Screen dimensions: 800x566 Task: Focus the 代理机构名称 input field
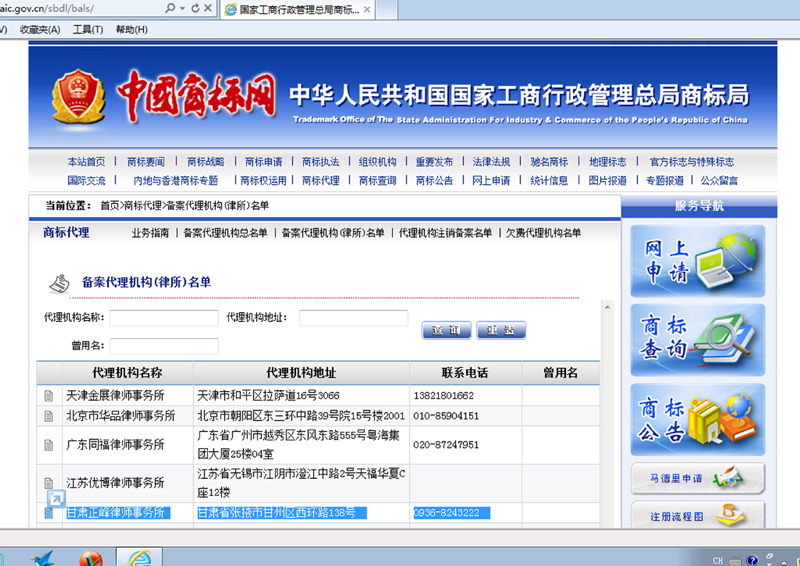[x=164, y=317]
